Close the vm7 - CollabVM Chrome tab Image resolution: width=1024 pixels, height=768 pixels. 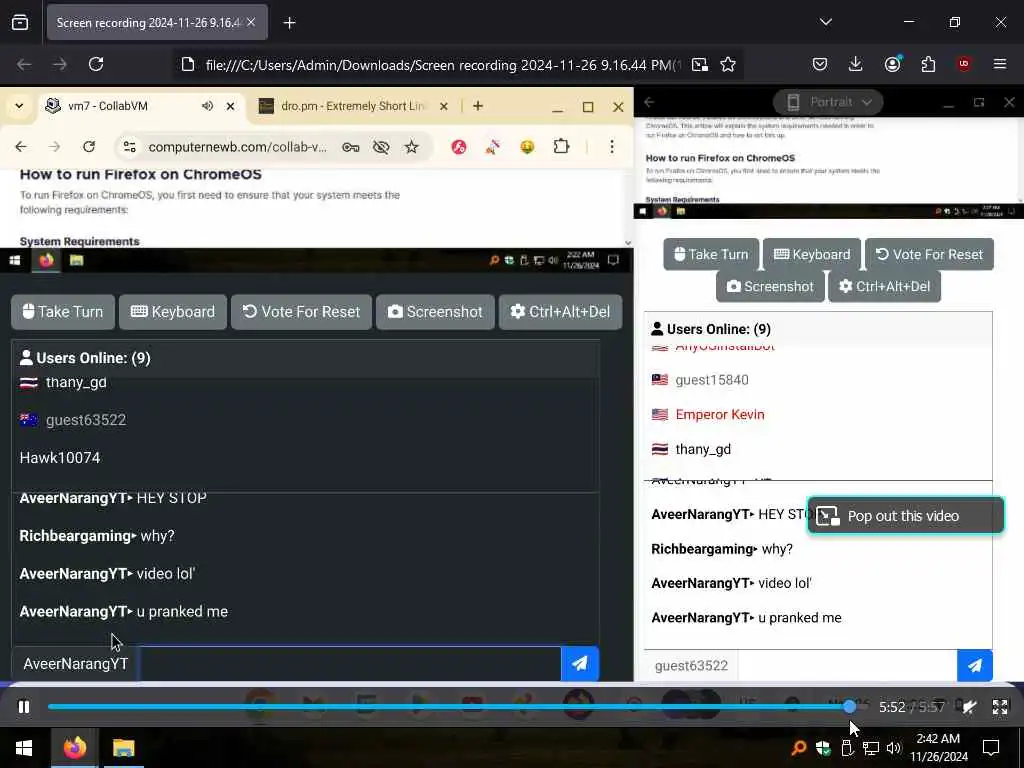[x=231, y=106]
